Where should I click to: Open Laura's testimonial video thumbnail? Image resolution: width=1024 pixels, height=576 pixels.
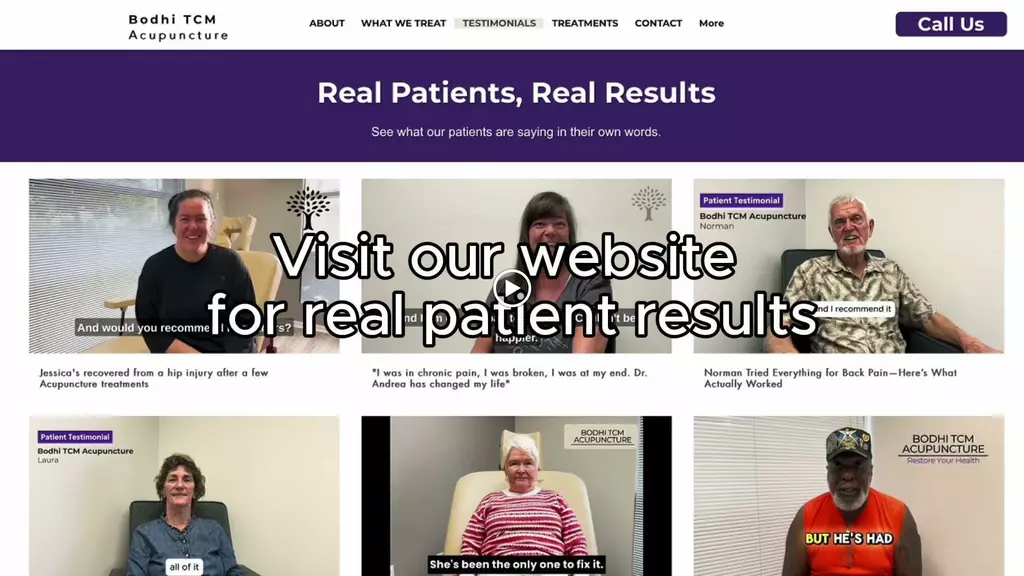coord(184,496)
